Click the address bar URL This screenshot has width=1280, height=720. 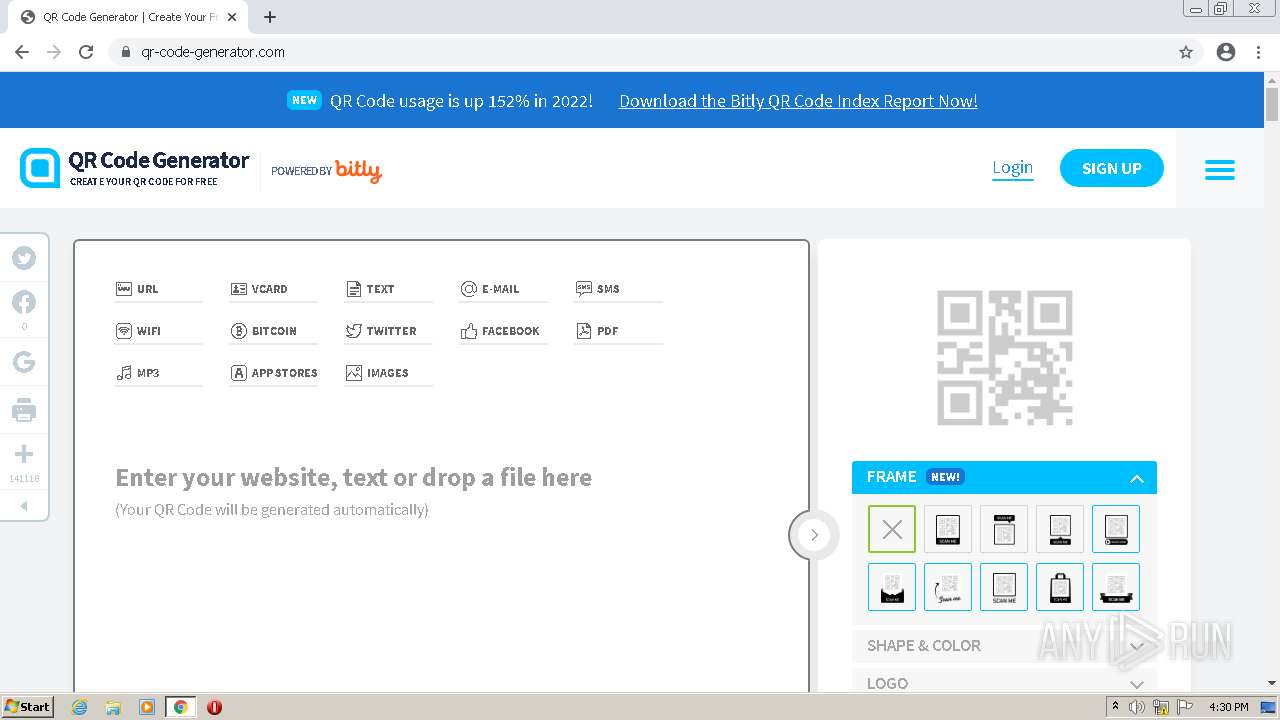[x=213, y=52]
